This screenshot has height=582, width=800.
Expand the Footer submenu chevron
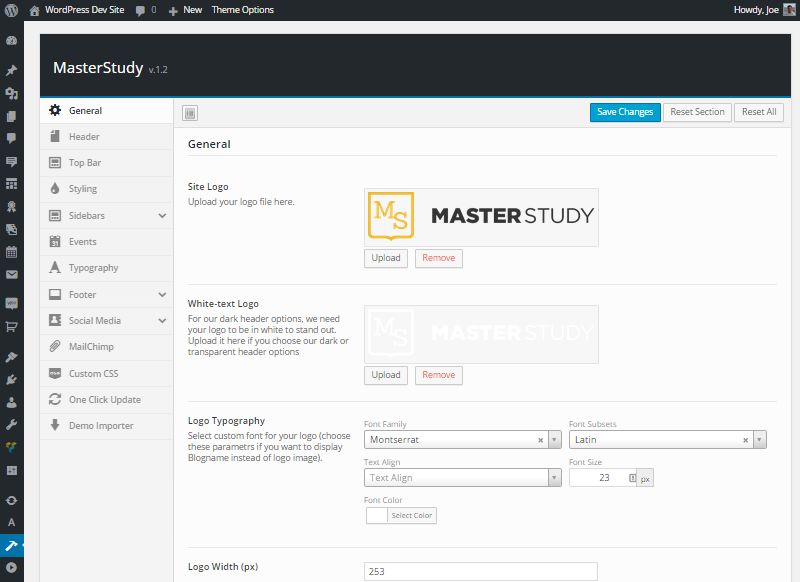(x=162, y=295)
